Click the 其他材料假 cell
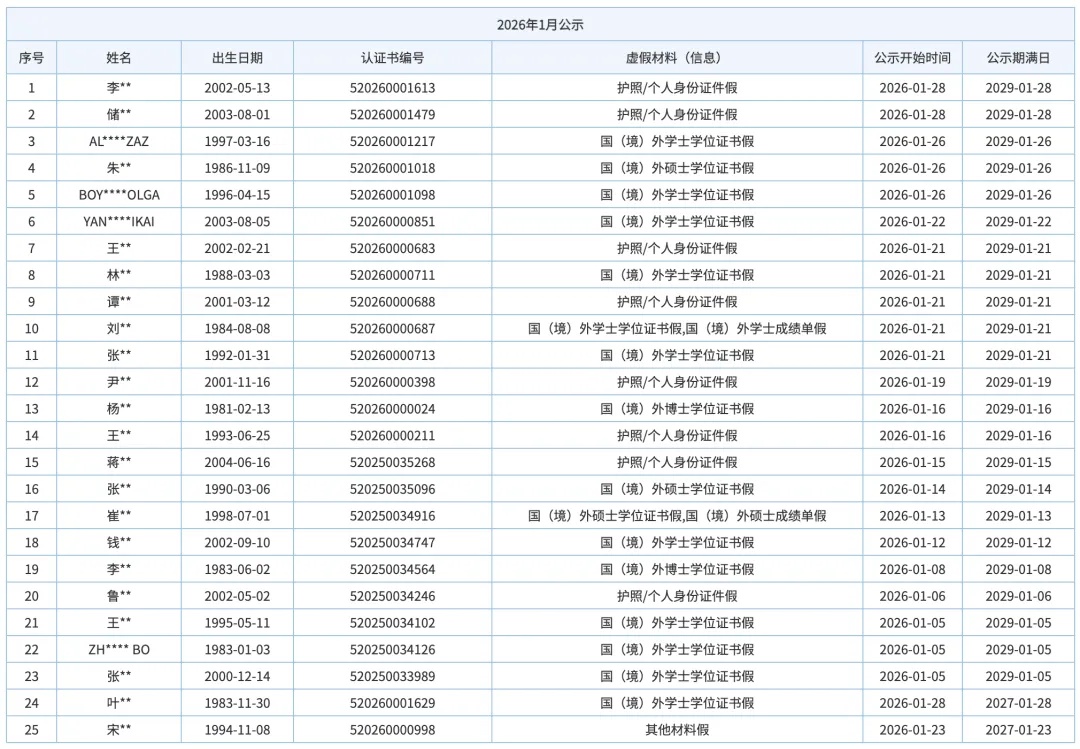Viewport: 1080px width, 749px height. (x=676, y=730)
